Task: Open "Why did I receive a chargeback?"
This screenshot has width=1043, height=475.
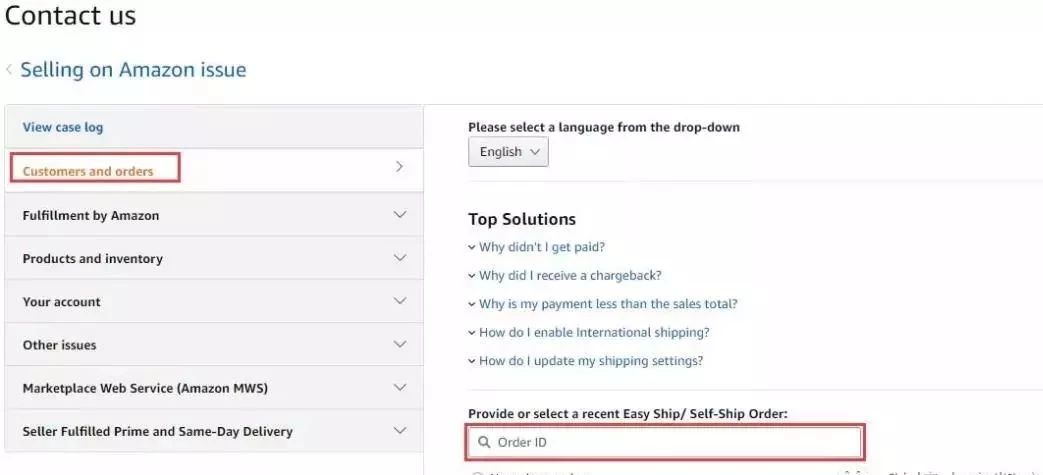Action: 570,275
